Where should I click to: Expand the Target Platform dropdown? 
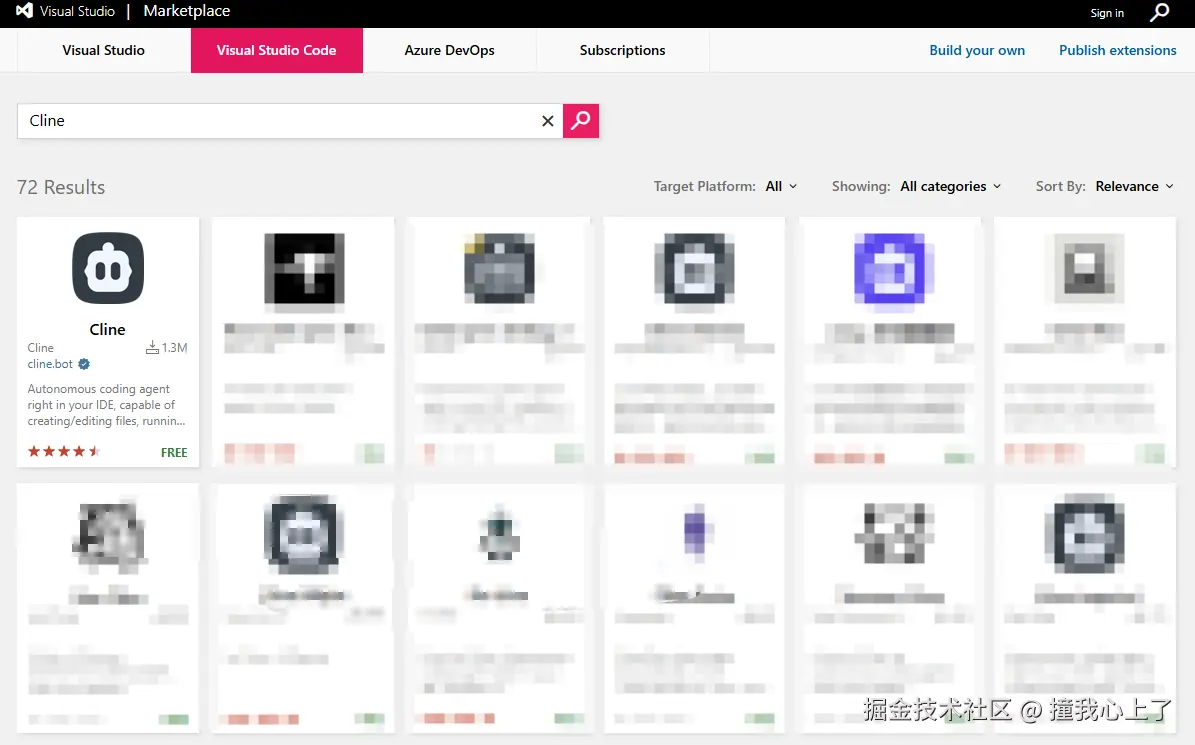point(781,186)
